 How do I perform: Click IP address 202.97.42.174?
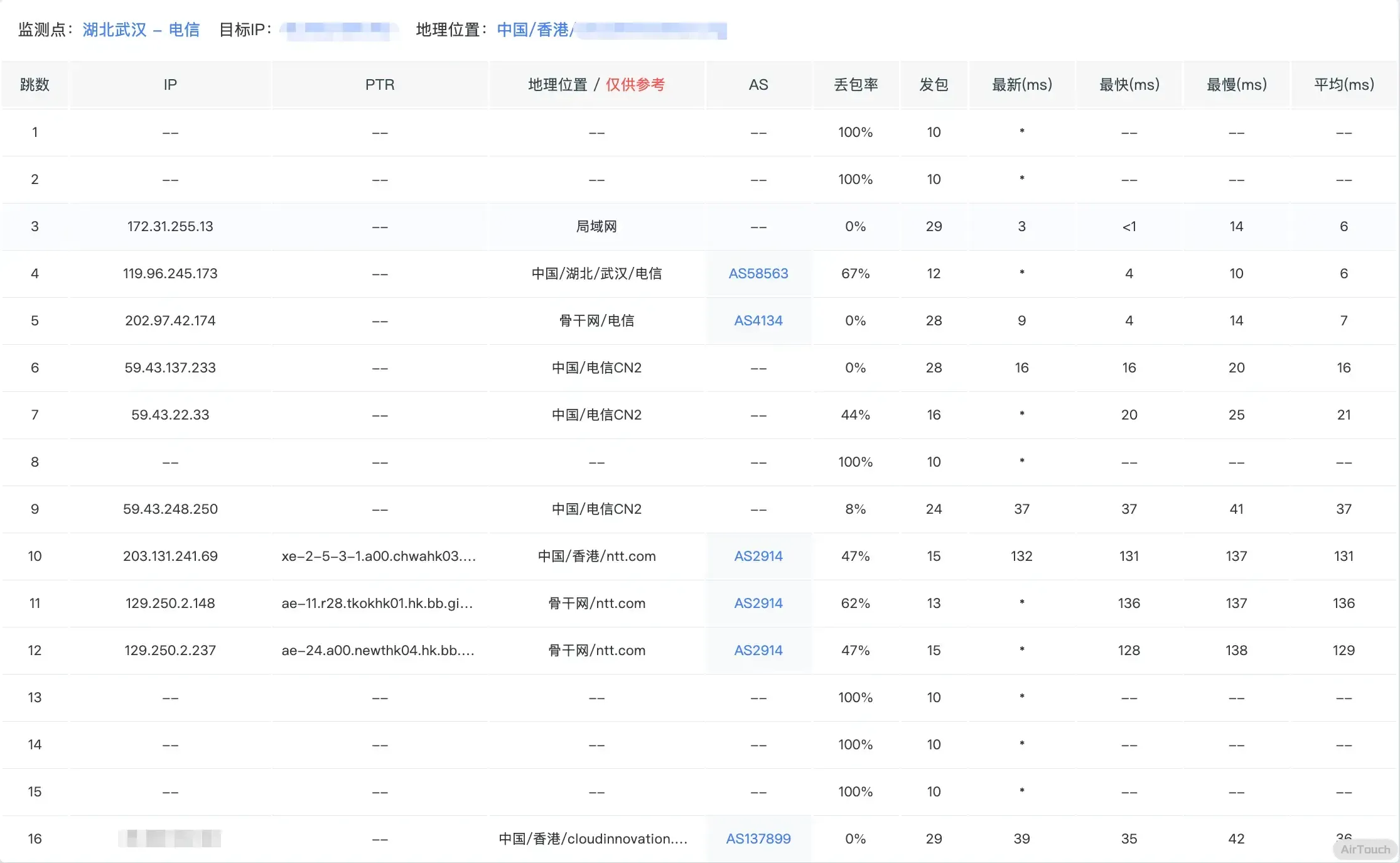tap(170, 320)
